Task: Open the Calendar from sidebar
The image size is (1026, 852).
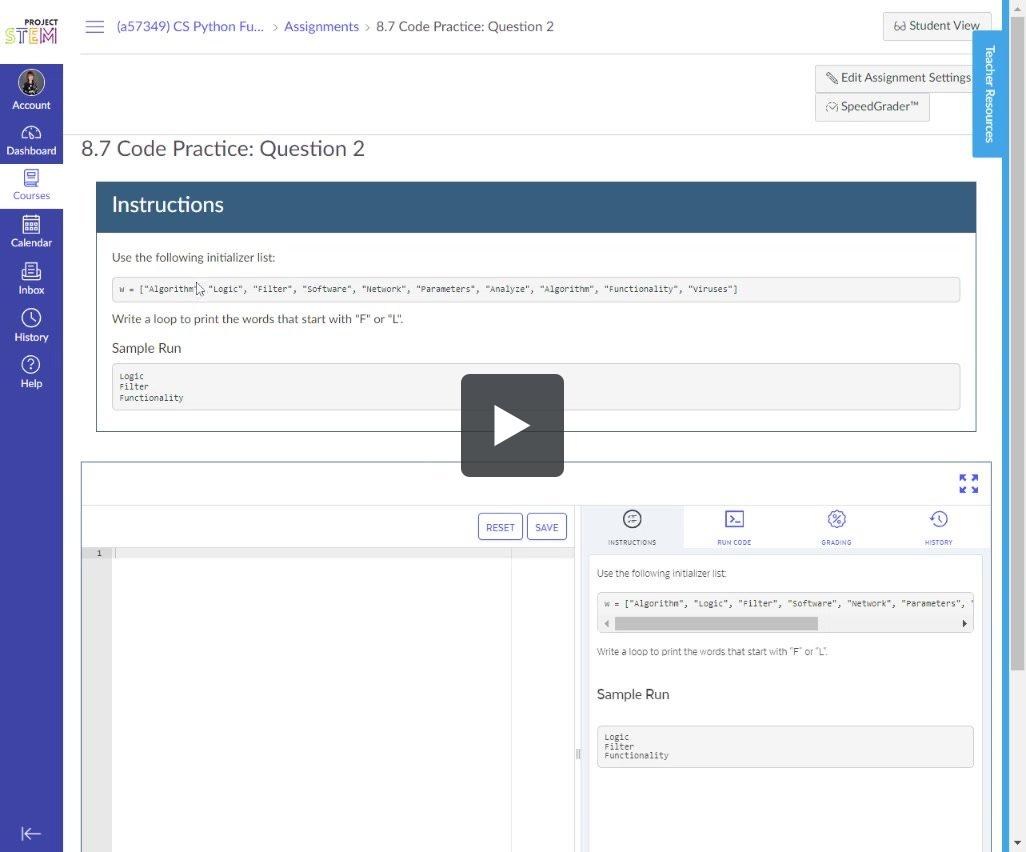Action: click(x=31, y=231)
